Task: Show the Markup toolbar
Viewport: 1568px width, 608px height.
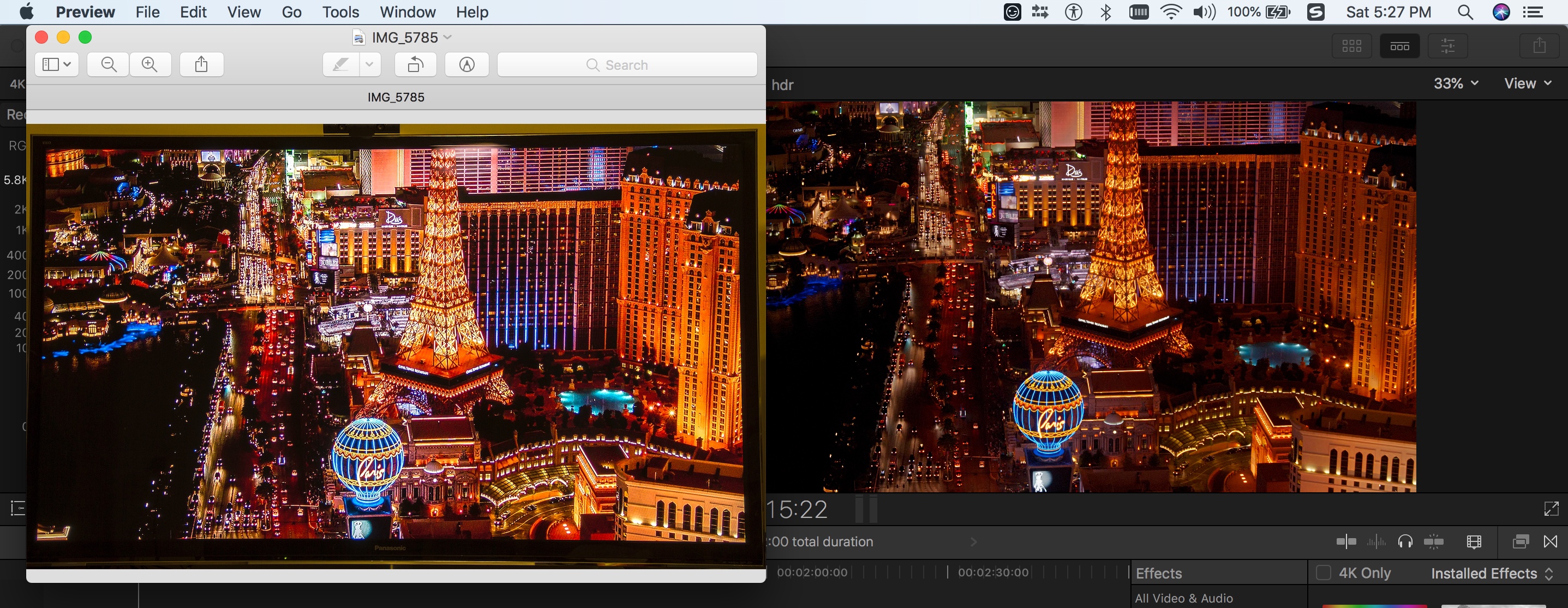Action: pyautogui.click(x=467, y=64)
